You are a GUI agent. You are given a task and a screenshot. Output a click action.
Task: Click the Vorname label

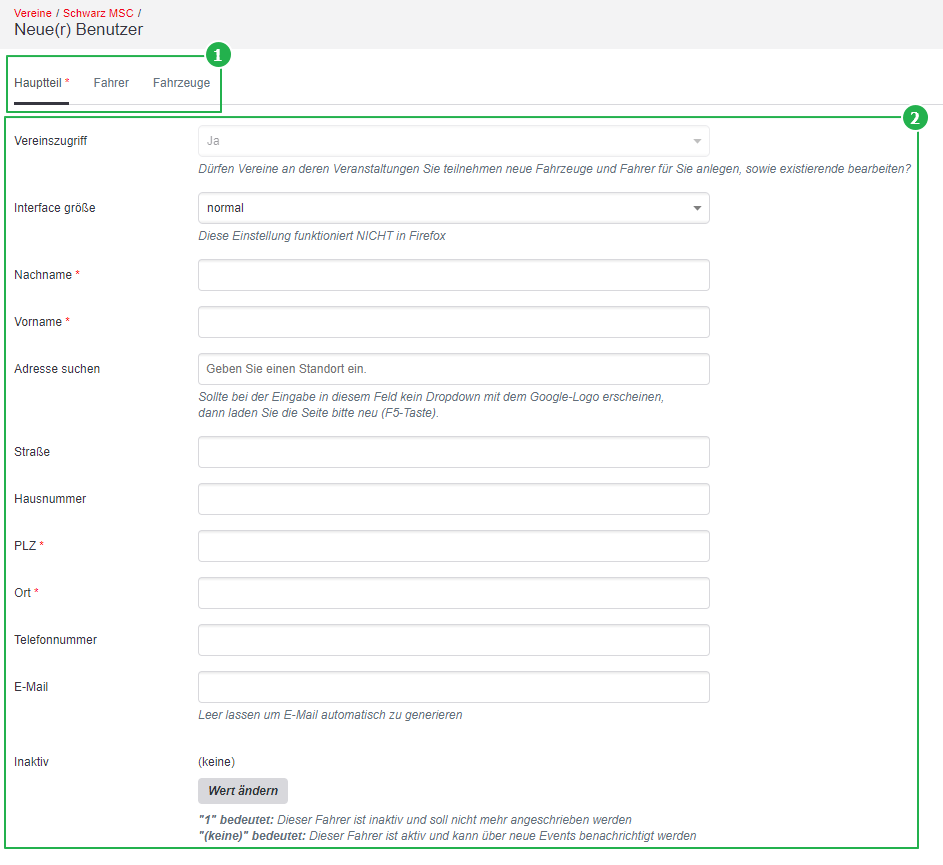[38, 322]
